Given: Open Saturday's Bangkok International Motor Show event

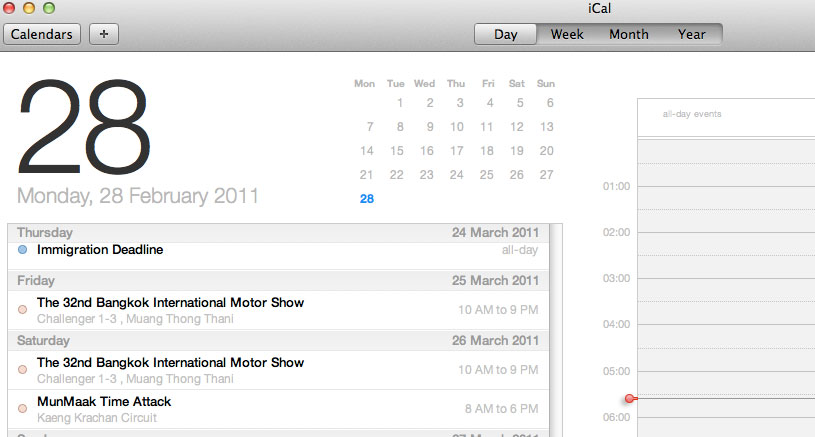Looking at the screenshot, I should 170,363.
